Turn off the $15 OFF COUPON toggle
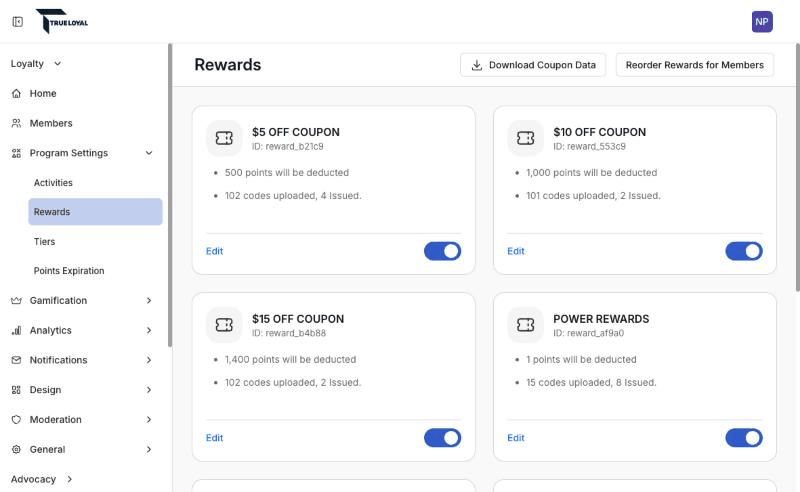The height and width of the screenshot is (492, 800). point(442,438)
